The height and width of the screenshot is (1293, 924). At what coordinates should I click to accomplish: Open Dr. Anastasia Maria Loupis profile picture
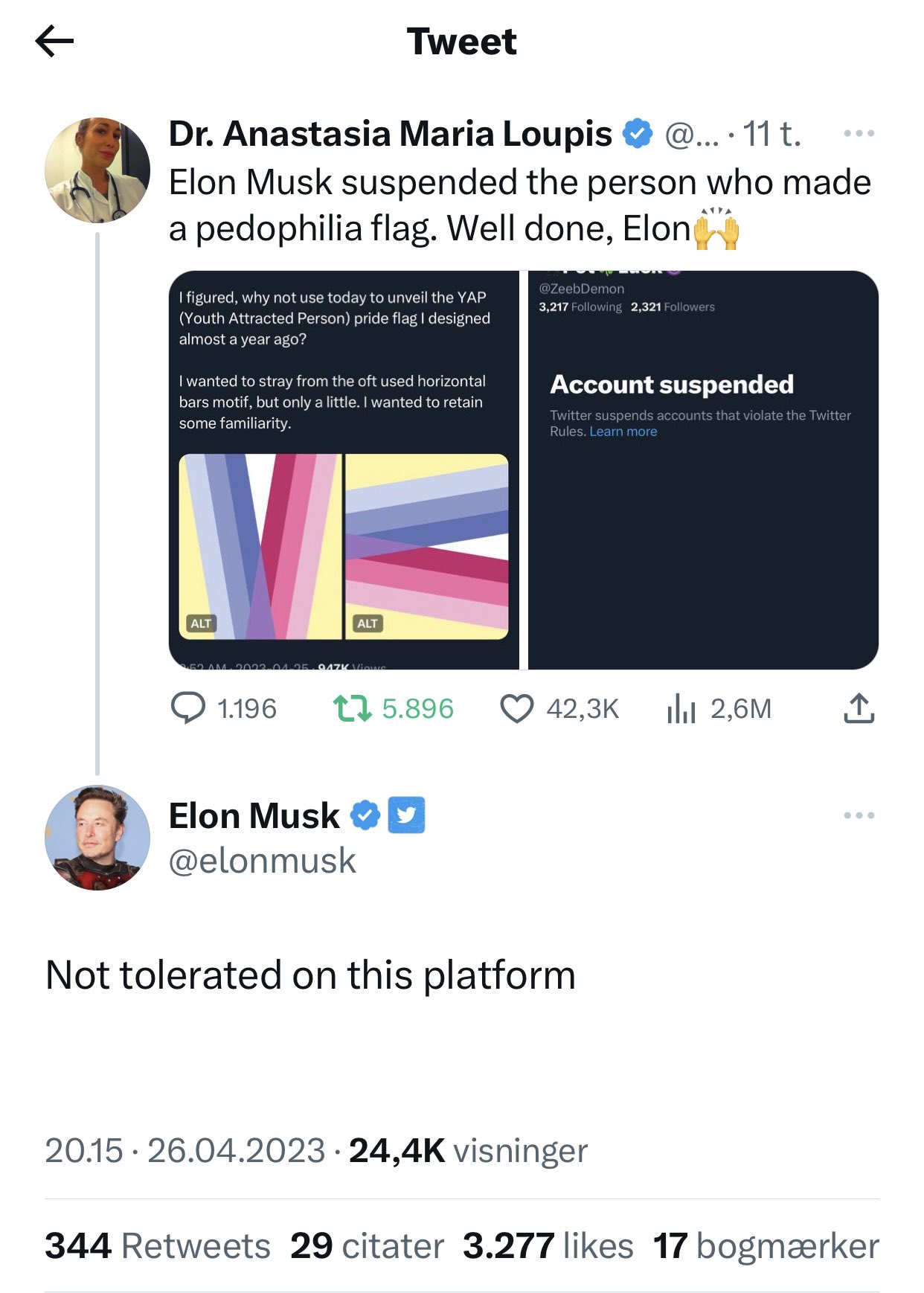pyautogui.click(x=97, y=170)
